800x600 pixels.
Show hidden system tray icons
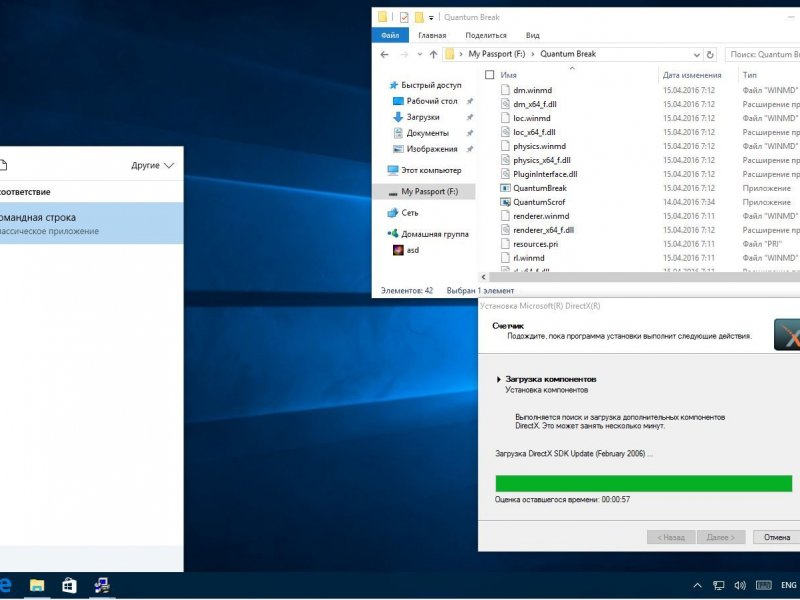tap(697, 586)
